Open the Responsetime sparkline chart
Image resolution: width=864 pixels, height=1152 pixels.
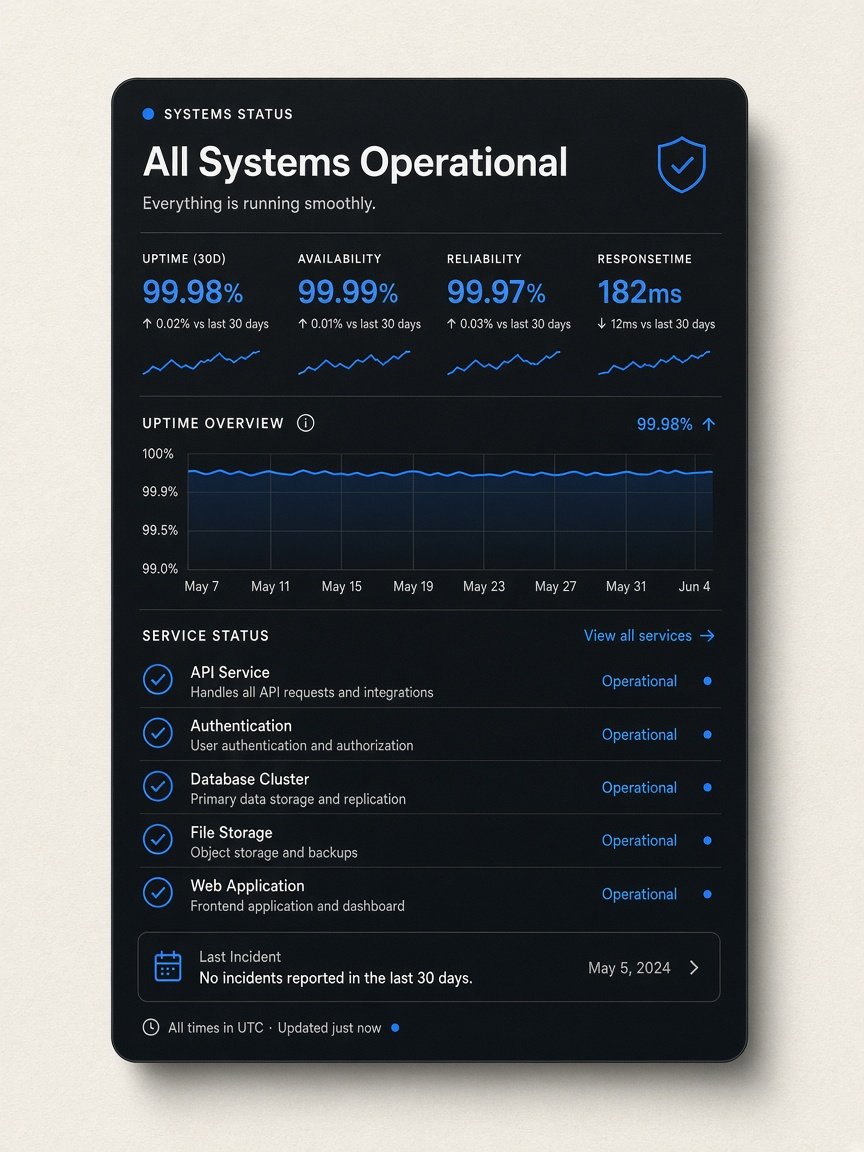(655, 362)
